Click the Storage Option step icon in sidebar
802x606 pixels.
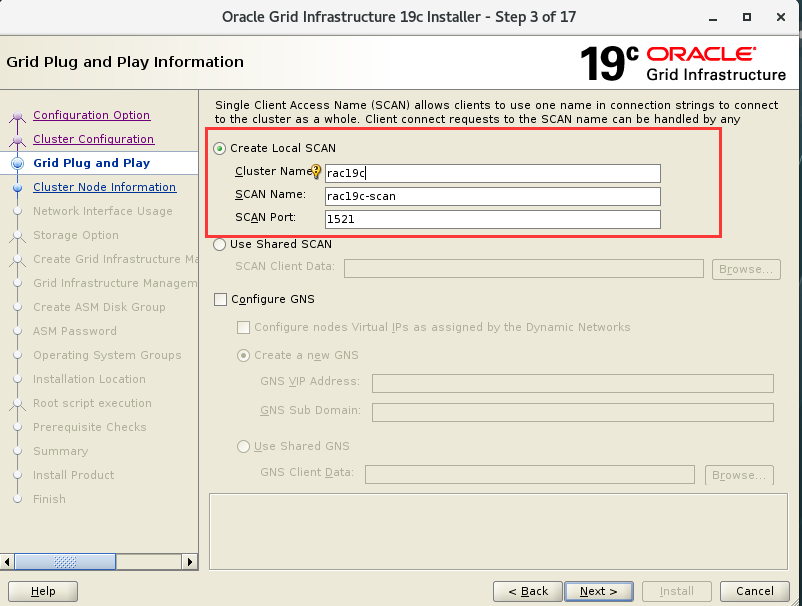tap(17, 235)
